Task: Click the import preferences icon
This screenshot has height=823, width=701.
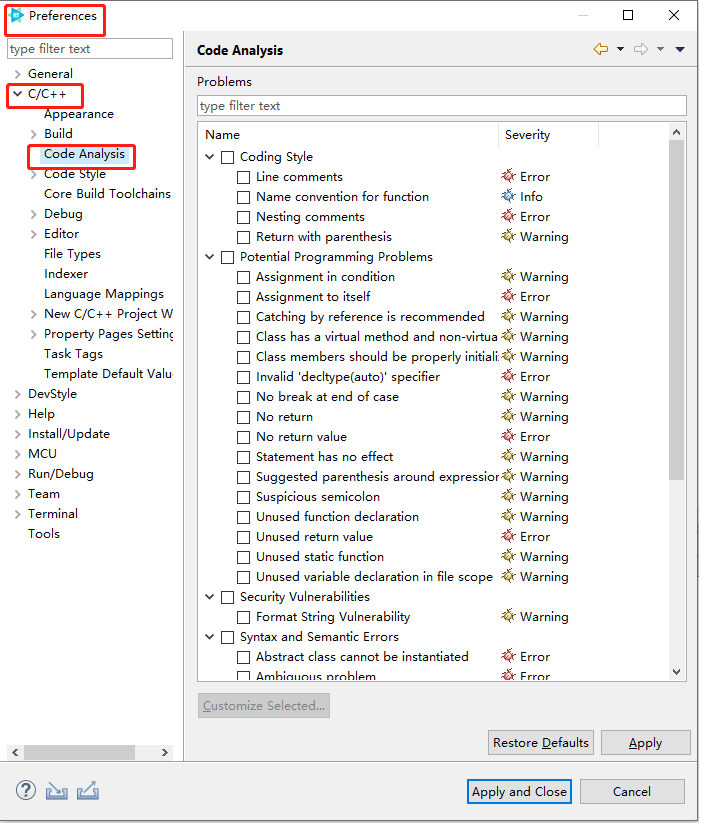Action: (x=56, y=790)
